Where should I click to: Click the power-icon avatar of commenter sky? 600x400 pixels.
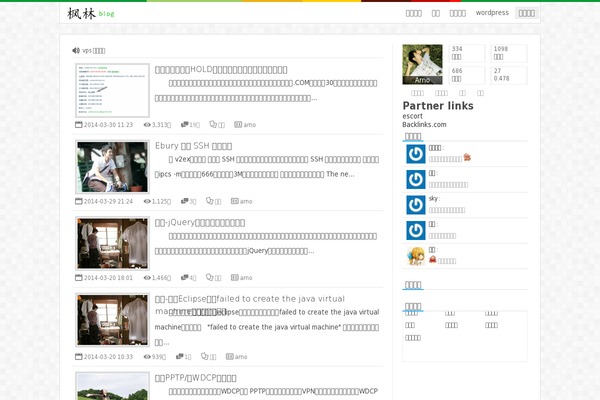[416, 205]
